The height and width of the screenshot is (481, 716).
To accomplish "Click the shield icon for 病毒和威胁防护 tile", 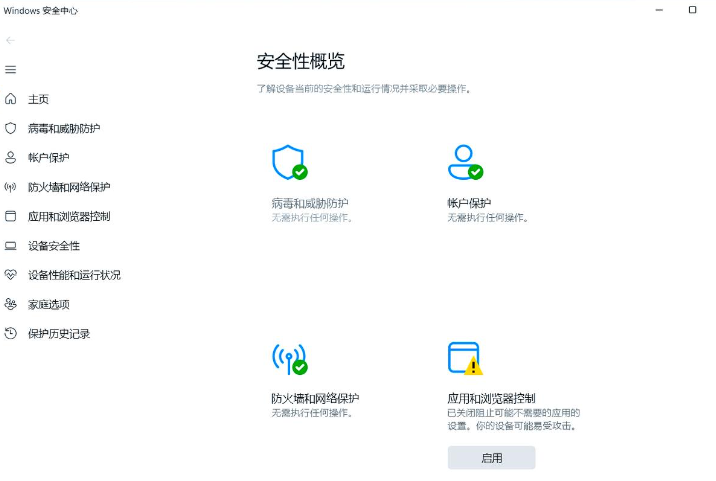I will tap(287, 161).
